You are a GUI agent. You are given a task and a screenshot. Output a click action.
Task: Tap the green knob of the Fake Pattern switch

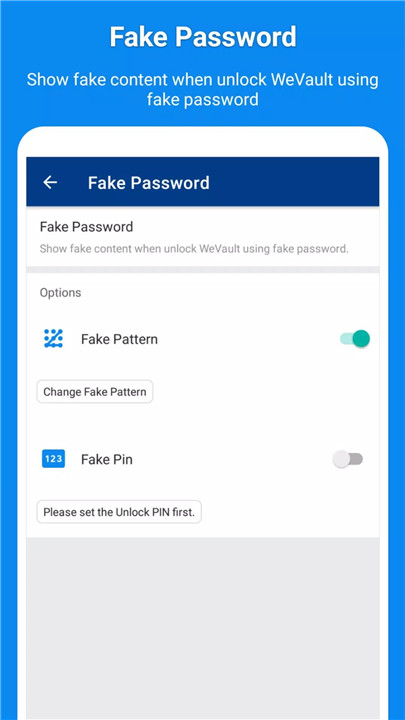[361, 338]
